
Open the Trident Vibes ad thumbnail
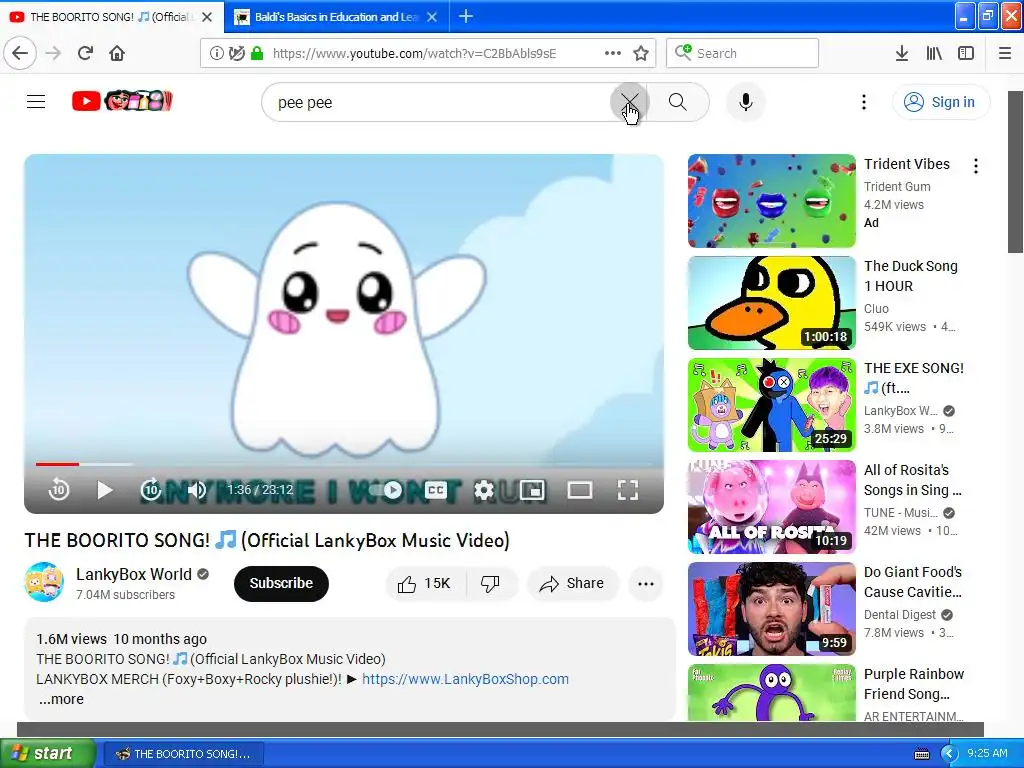[x=771, y=201]
